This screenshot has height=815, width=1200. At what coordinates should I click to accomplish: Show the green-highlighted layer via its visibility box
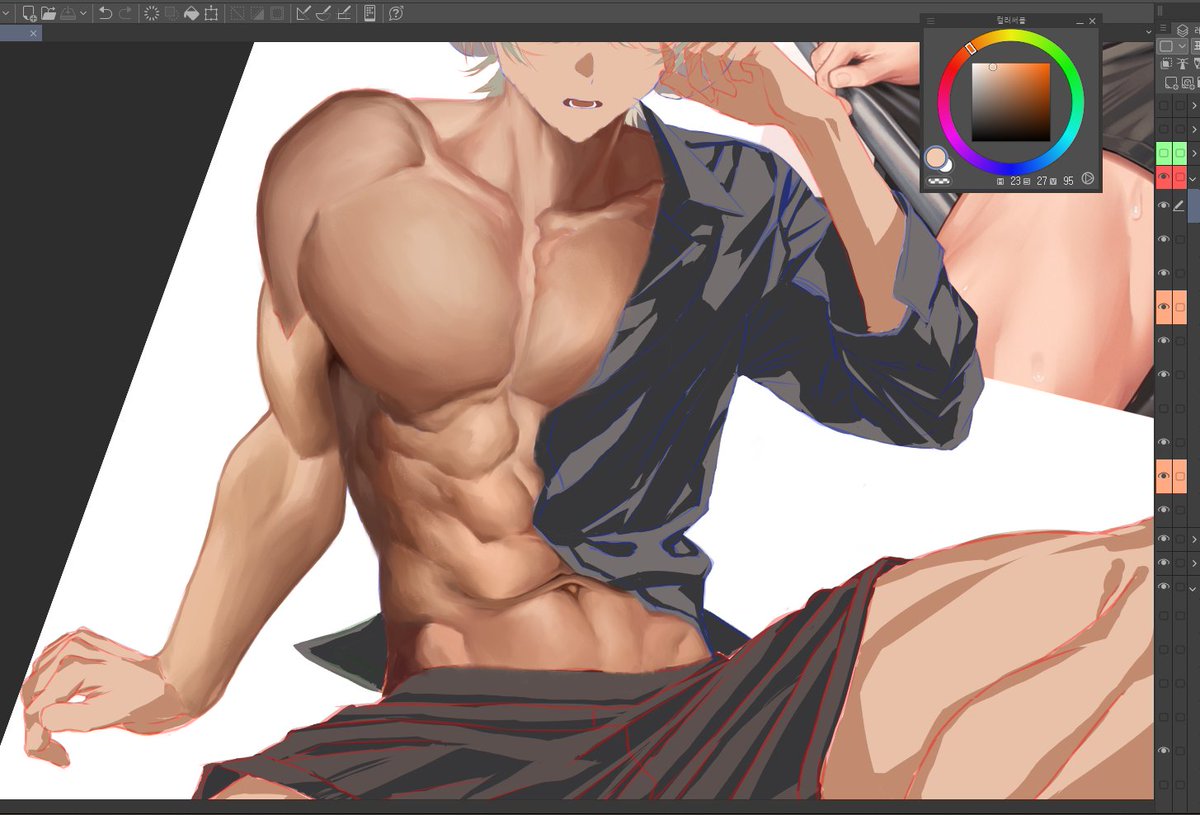1163,153
